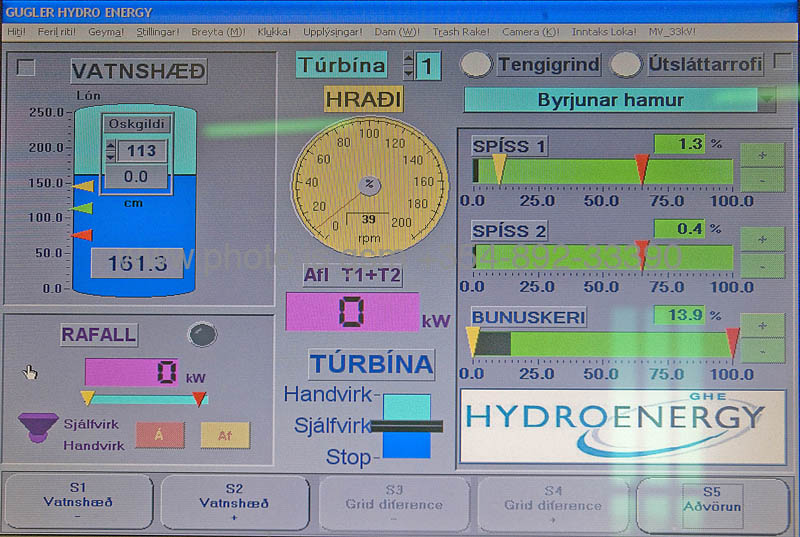Increase SPÍSS 2 with plus button

pos(762,239)
